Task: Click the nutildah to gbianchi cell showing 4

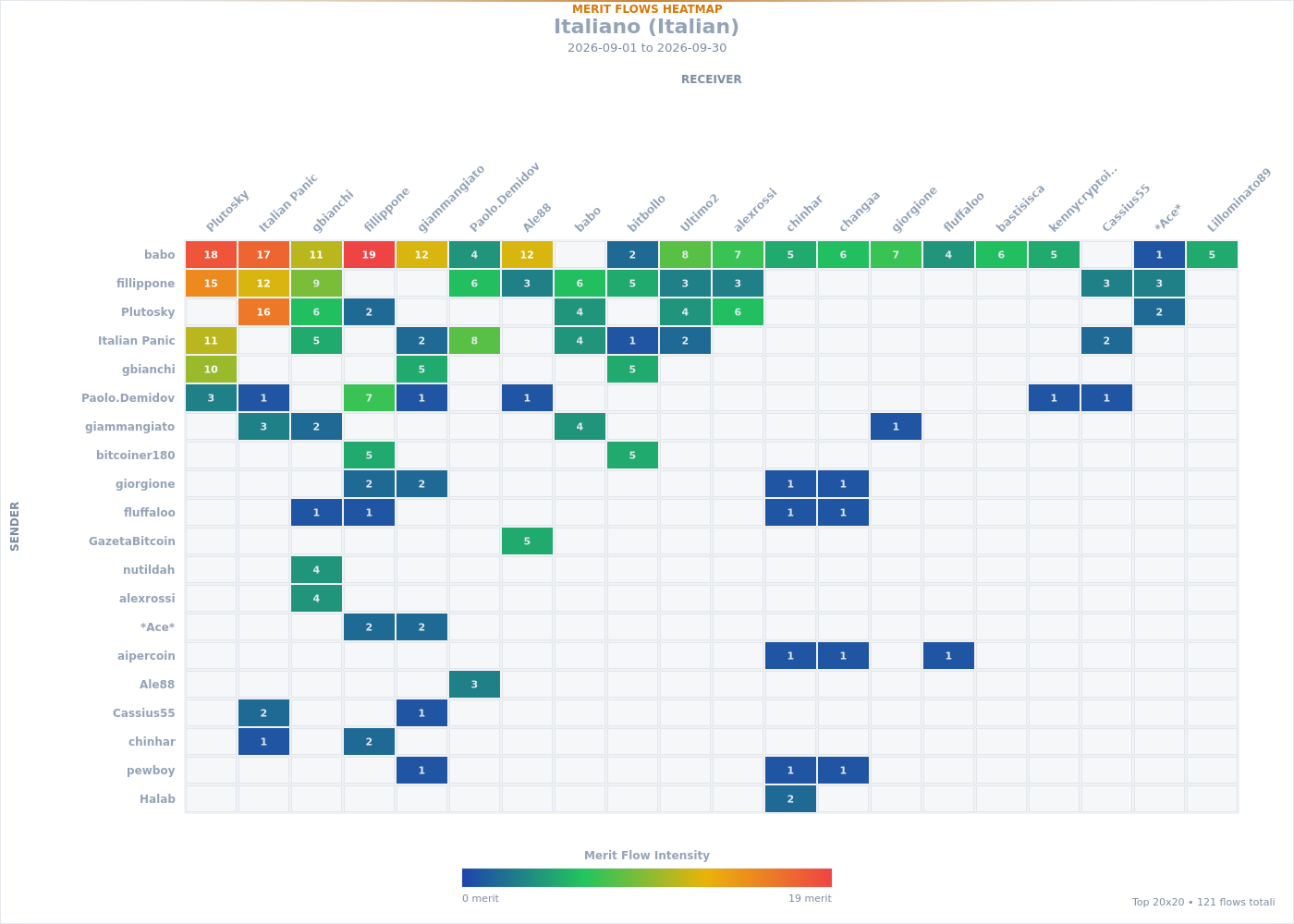Action: [316, 570]
